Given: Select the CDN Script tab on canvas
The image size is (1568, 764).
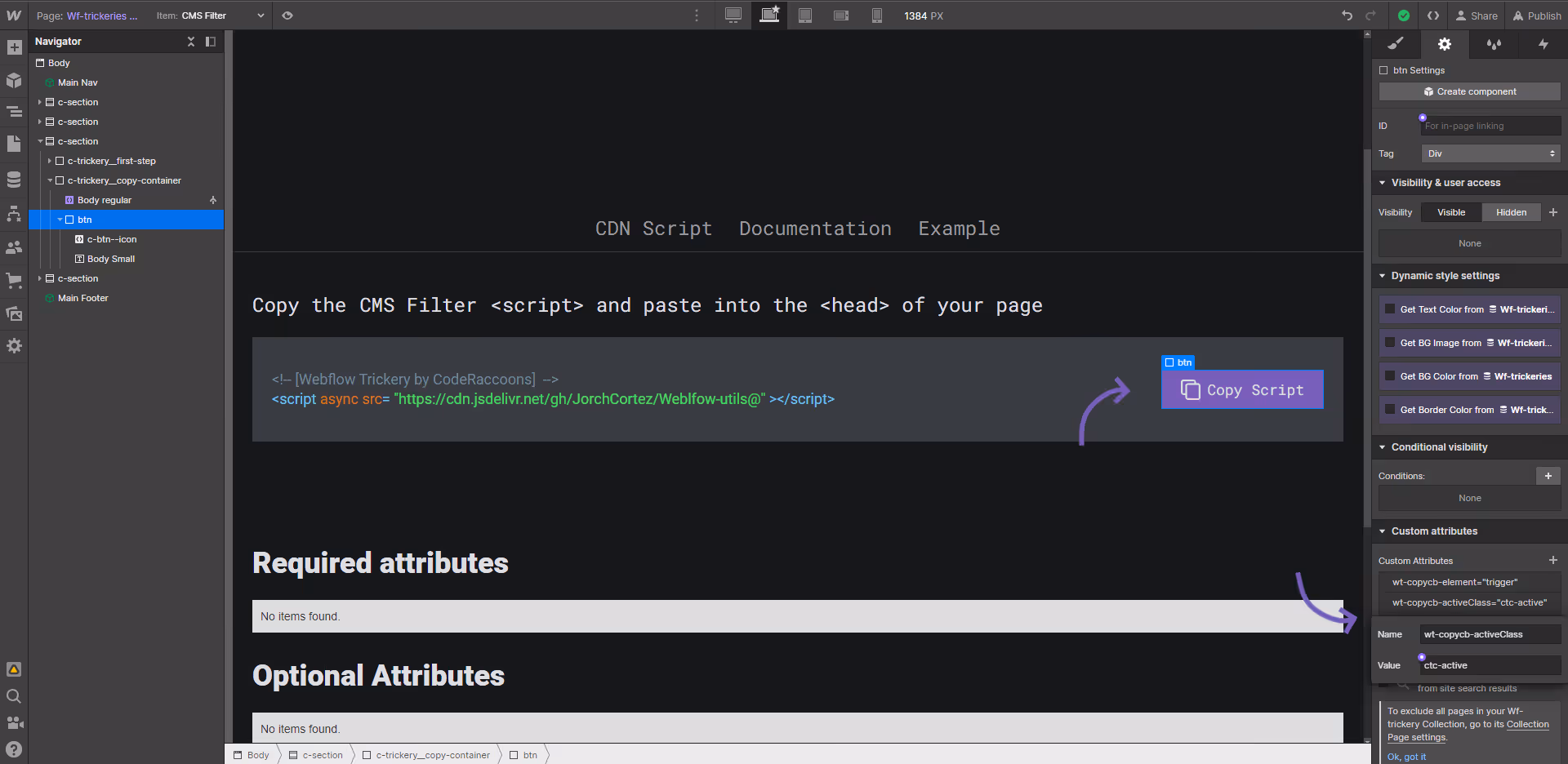Looking at the screenshot, I should click(653, 229).
